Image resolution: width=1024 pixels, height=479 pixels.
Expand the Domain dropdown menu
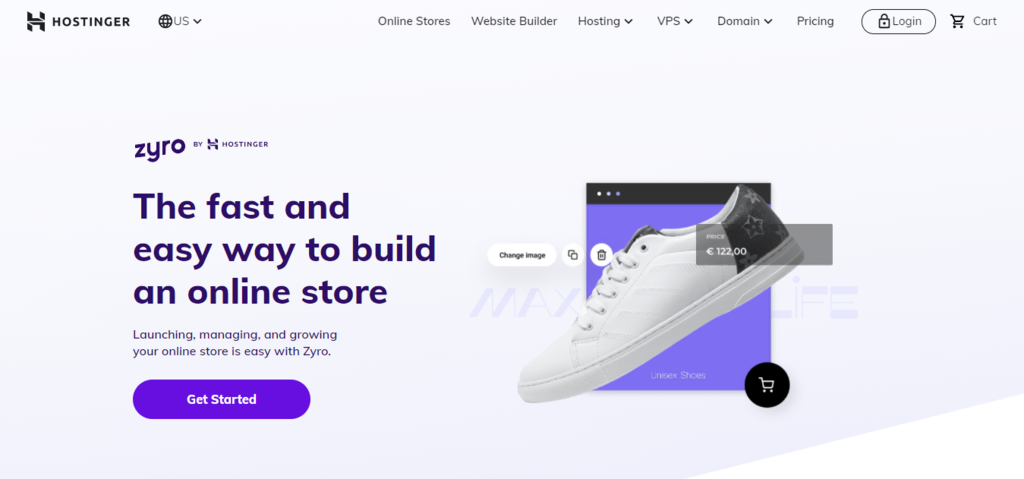coord(745,21)
